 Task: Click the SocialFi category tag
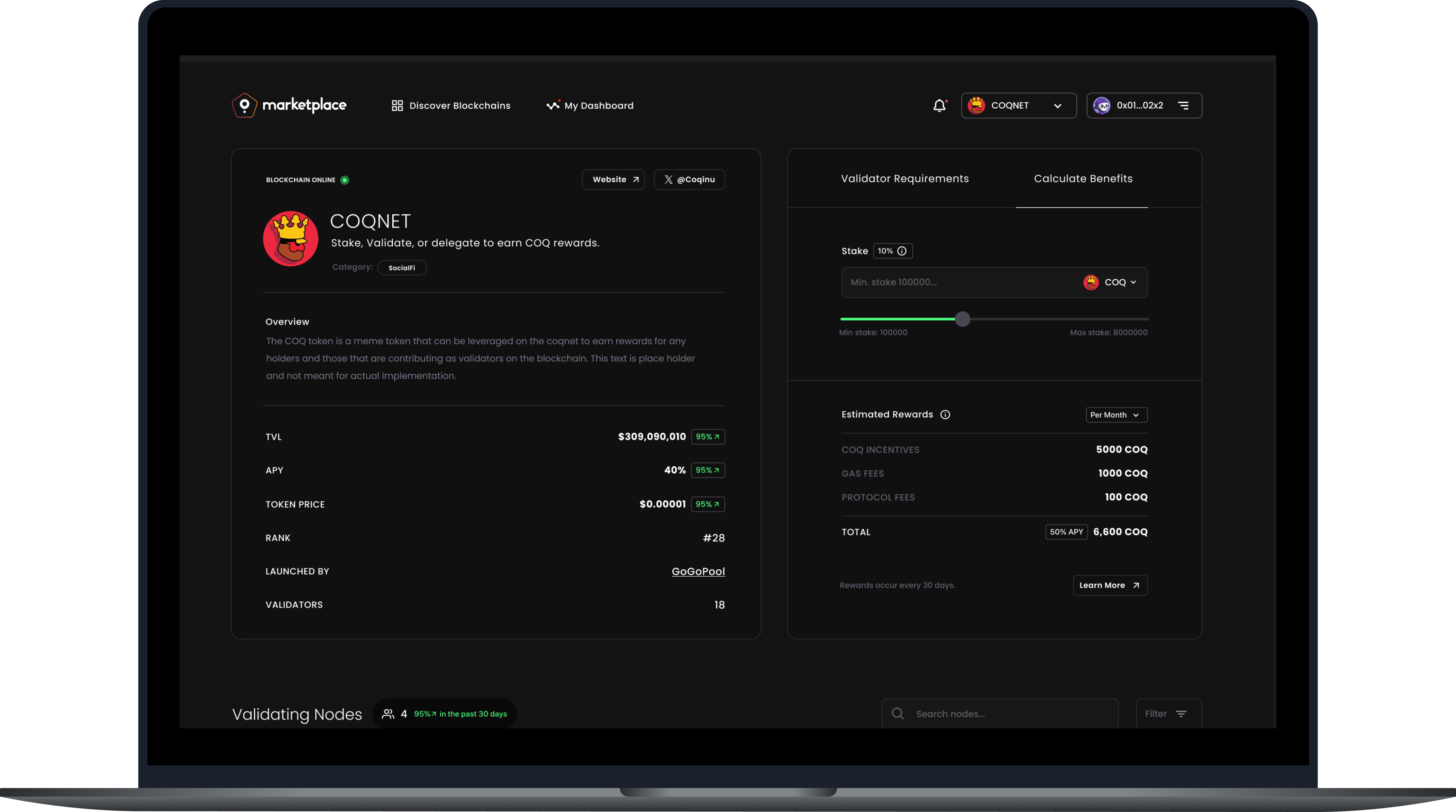point(401,267)
